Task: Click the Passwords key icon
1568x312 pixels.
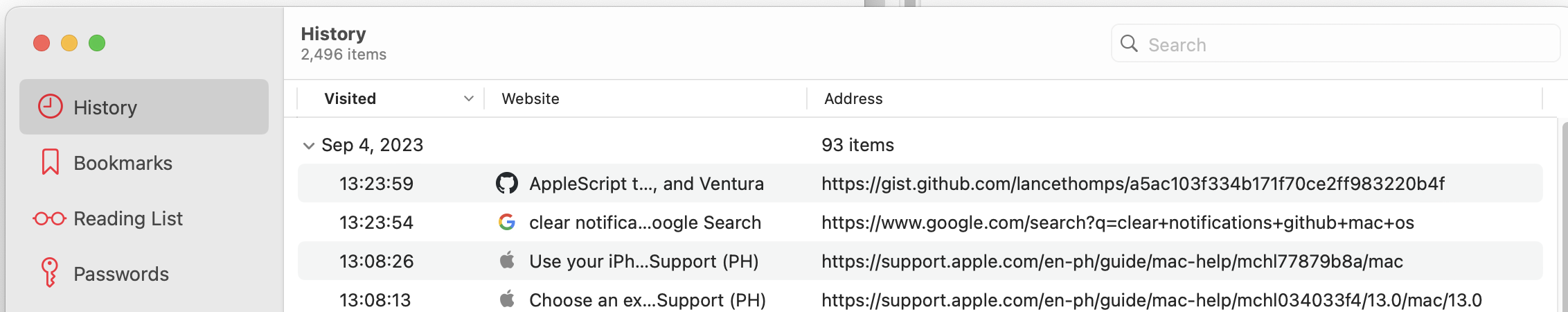Action: 49,272
